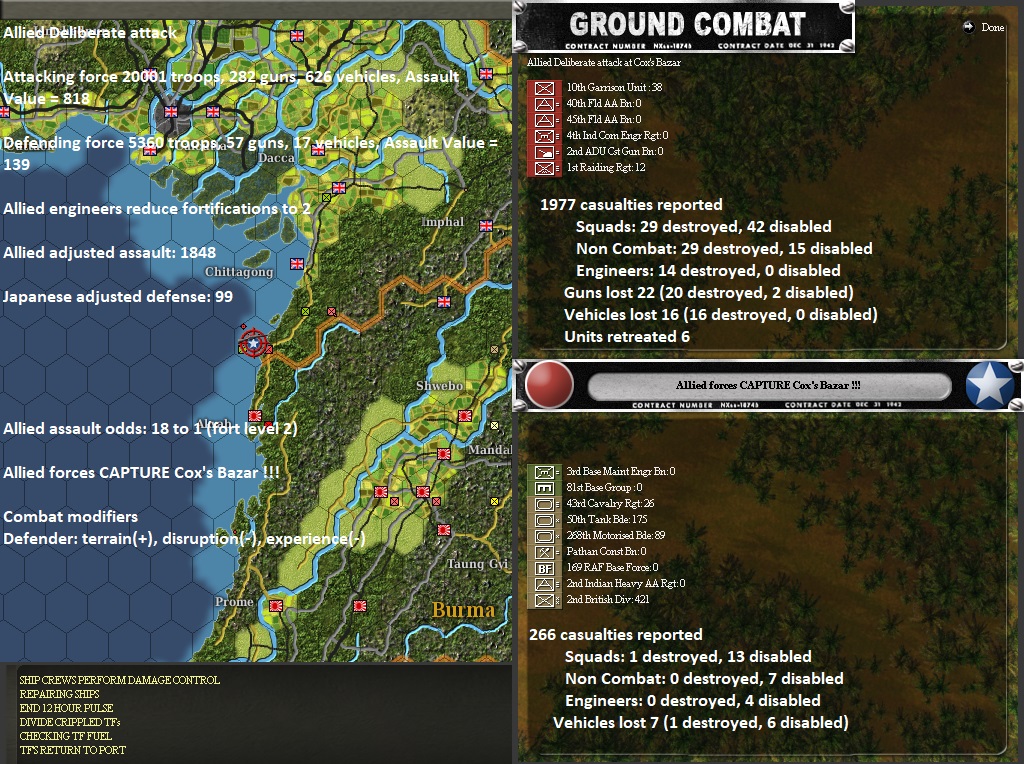Click the Done button
1024x764 pixels.
[x=984, y=27]
